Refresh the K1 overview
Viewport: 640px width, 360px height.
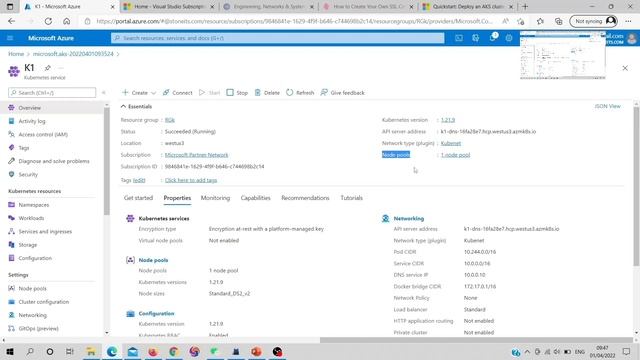(300, 93)
